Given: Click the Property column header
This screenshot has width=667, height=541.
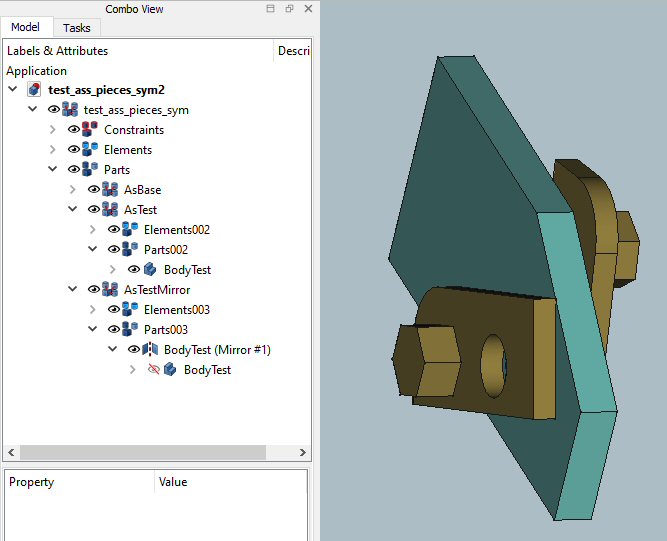Looking at the screenshot, I should [32, 482].
